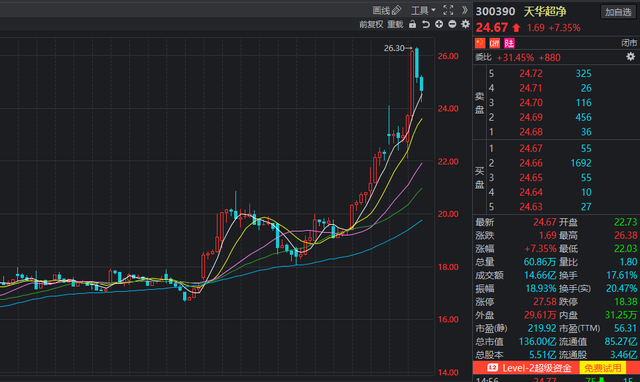Click 免费试用 free trial button
This screenshot has height=382, width=640.
coord(602,368)
